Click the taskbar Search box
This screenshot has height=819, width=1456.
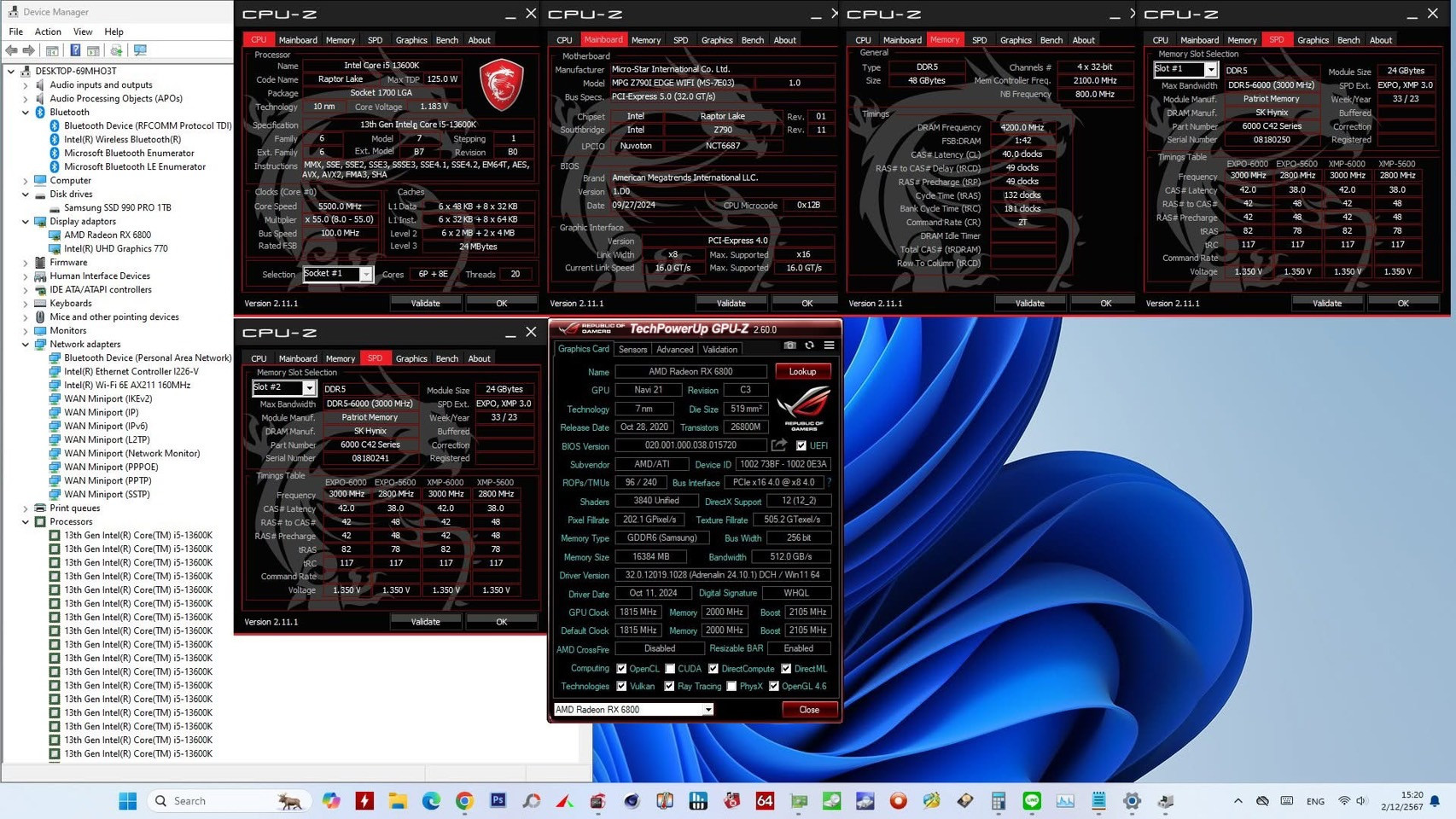(228, 800)
